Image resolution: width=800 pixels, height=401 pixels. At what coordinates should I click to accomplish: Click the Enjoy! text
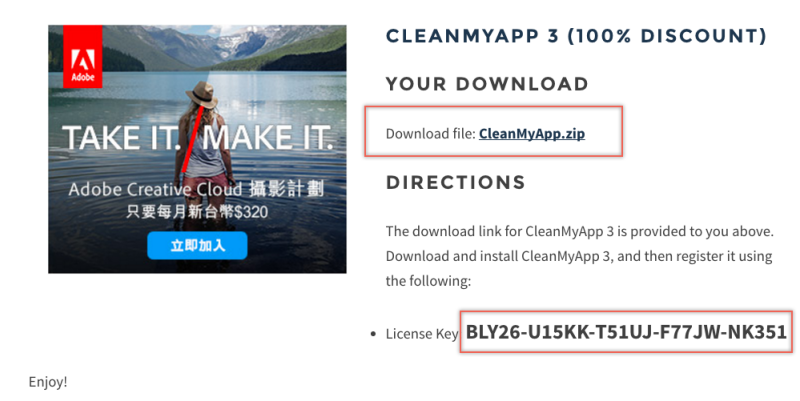pos(48,382)
